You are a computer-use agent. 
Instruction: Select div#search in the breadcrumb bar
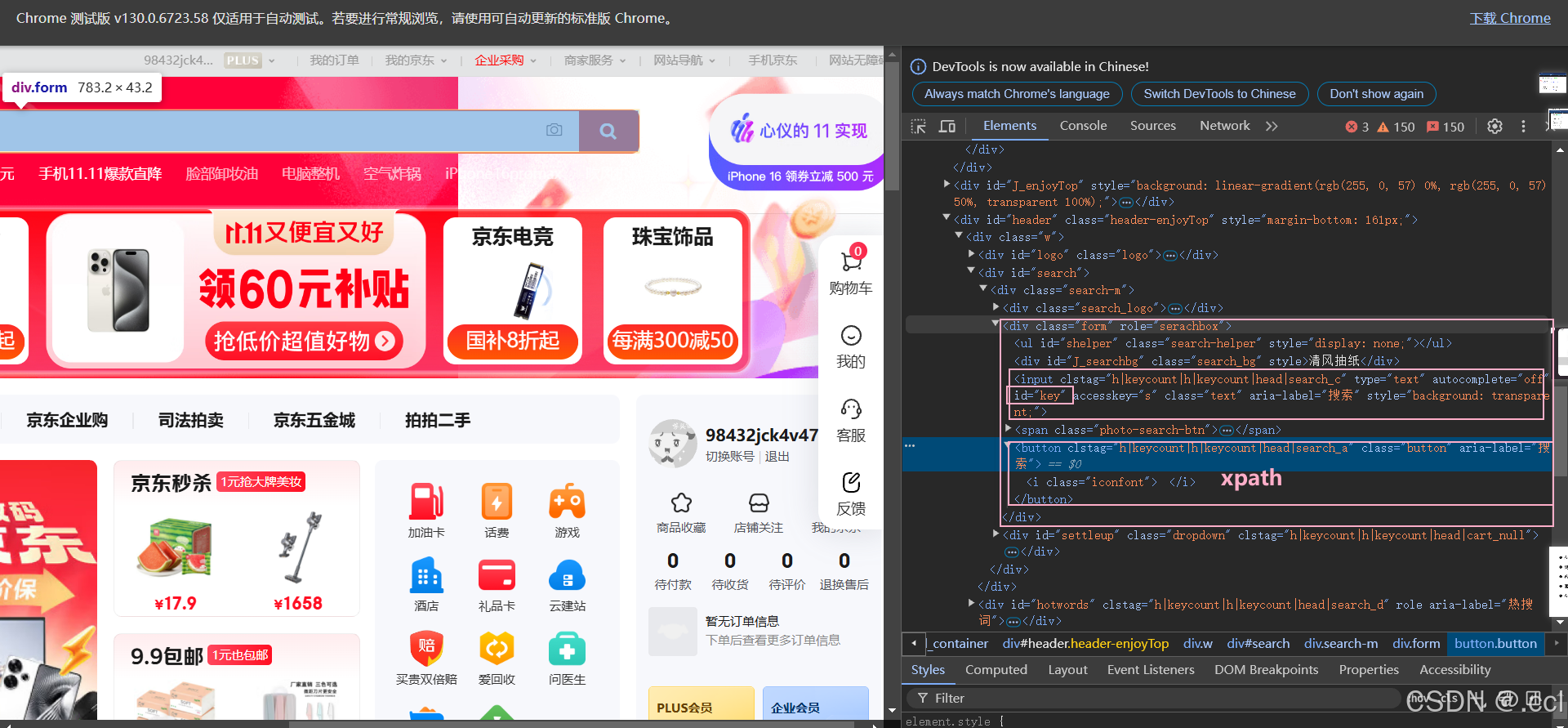(x=1258, y=644)
